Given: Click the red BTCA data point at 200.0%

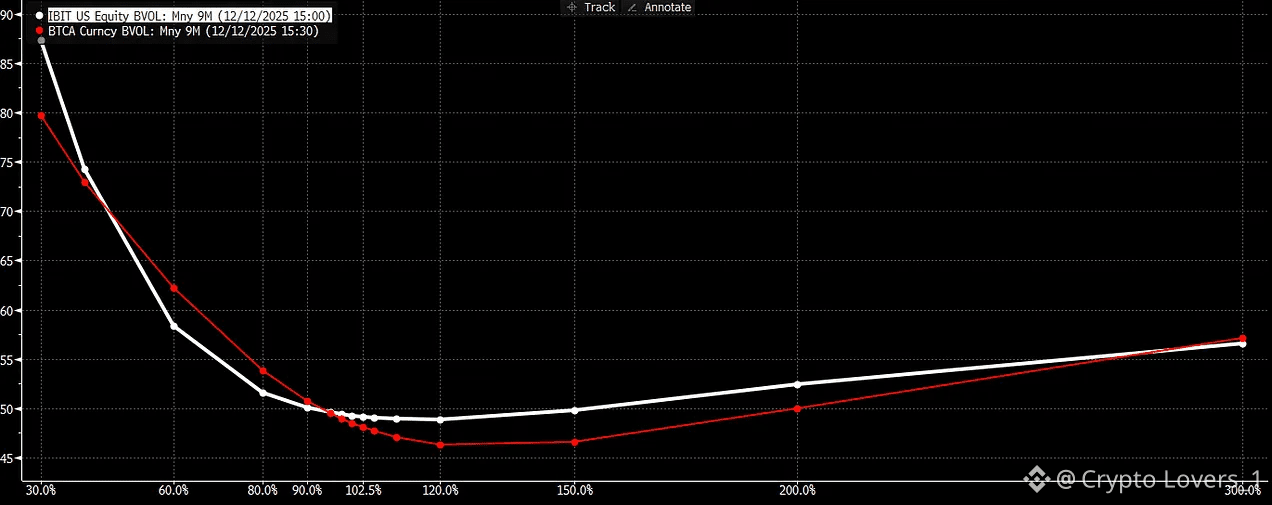Looking at the screenshot, I should coord(797,408).
